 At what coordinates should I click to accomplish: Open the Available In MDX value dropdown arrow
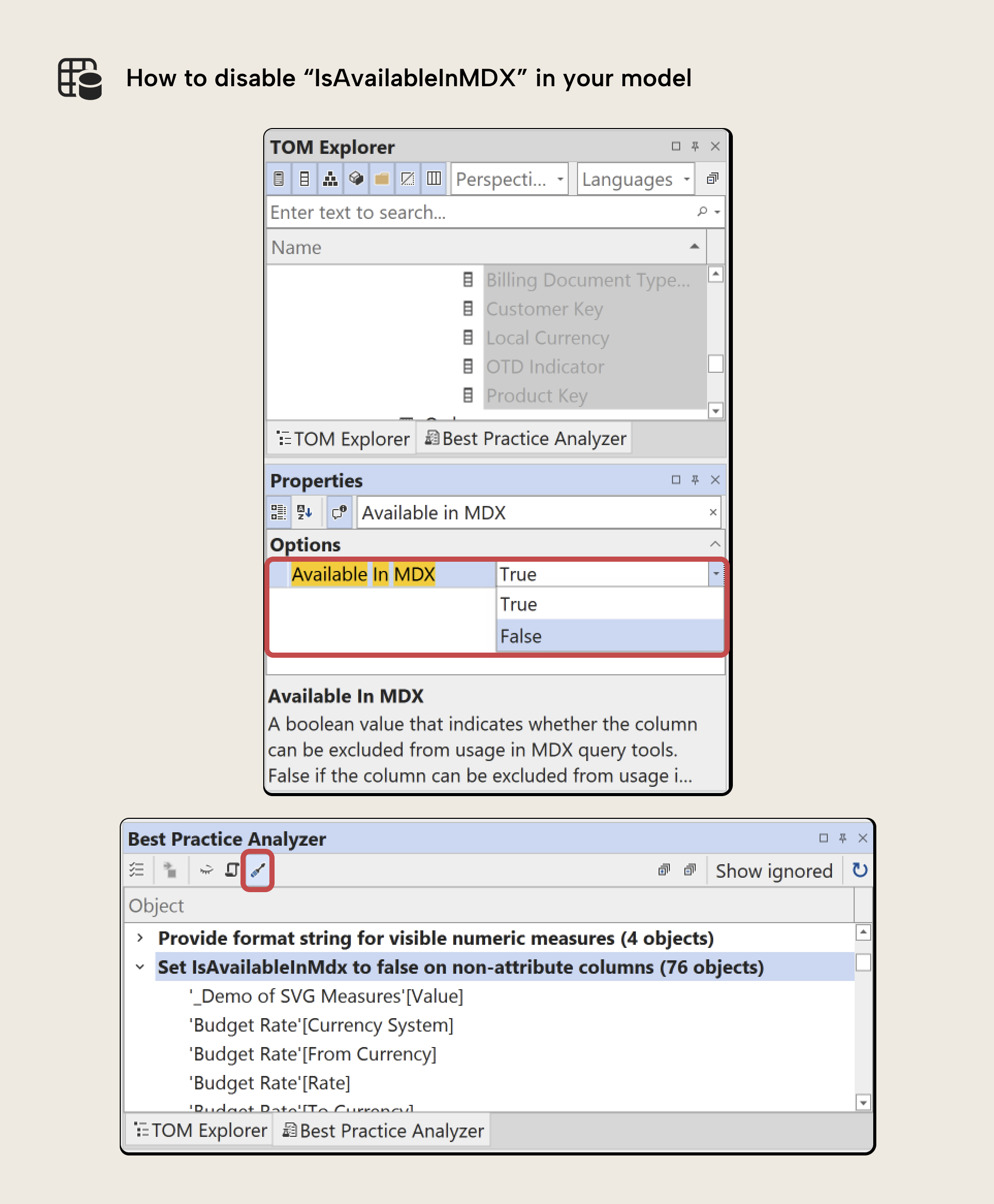(x=716, y=574)
